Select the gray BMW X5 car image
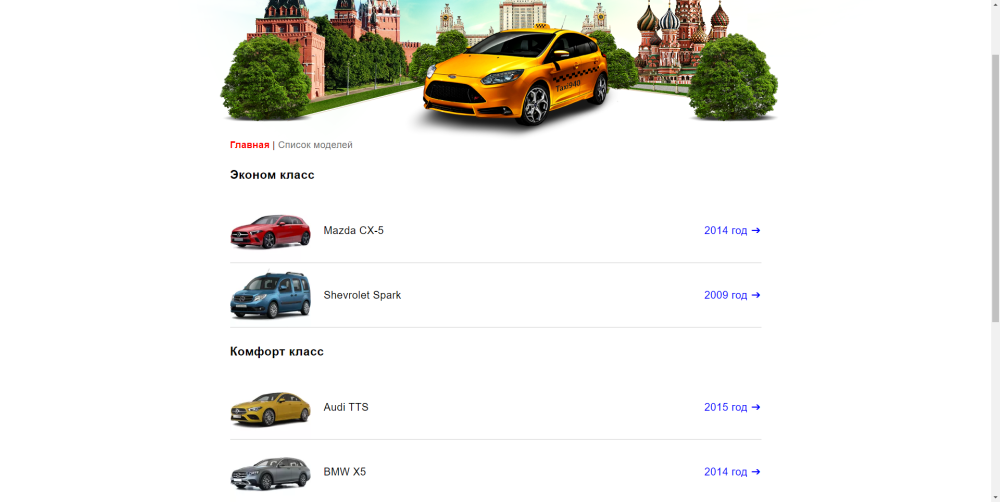1000x502 pixels. pyautogui.click(x=270, y=472)
